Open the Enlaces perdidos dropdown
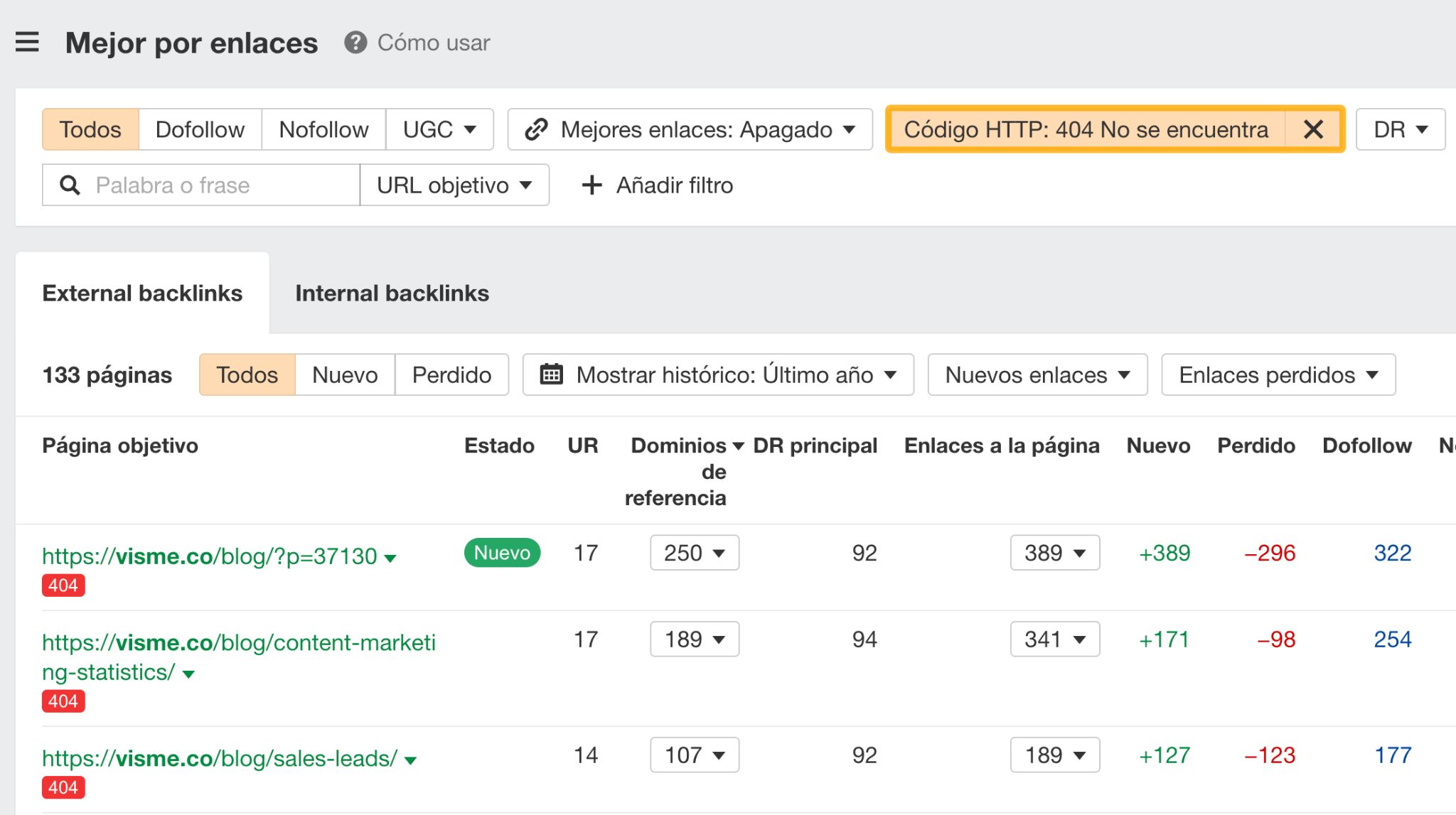This screenshot has height=815, width=1456. point(1278,374)
